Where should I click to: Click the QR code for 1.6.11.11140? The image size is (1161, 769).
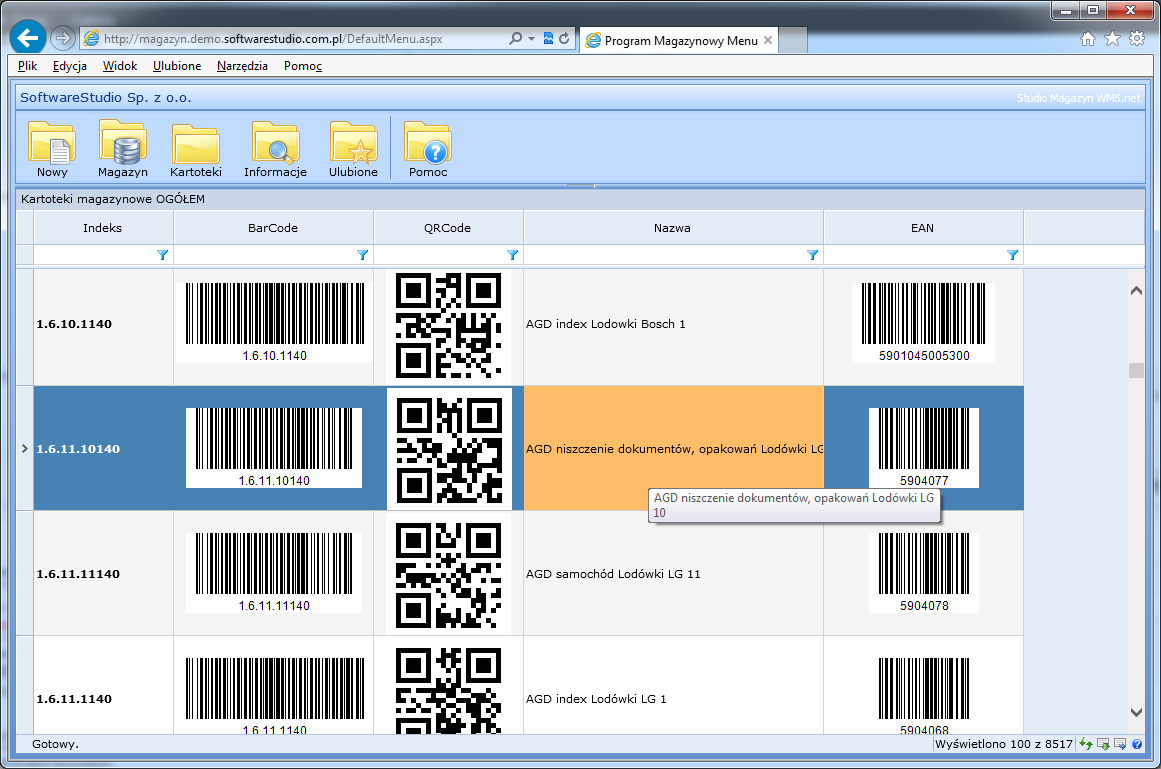point(449,576)
